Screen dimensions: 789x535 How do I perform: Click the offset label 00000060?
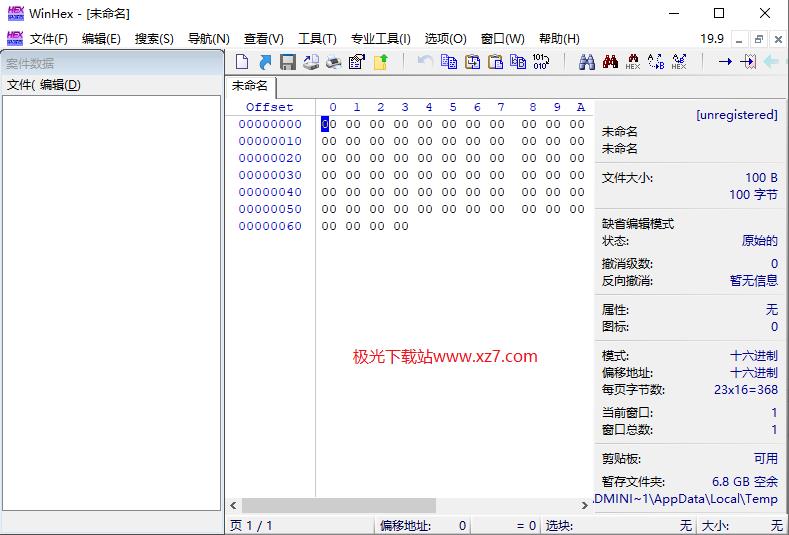click(x=270, y=226)
